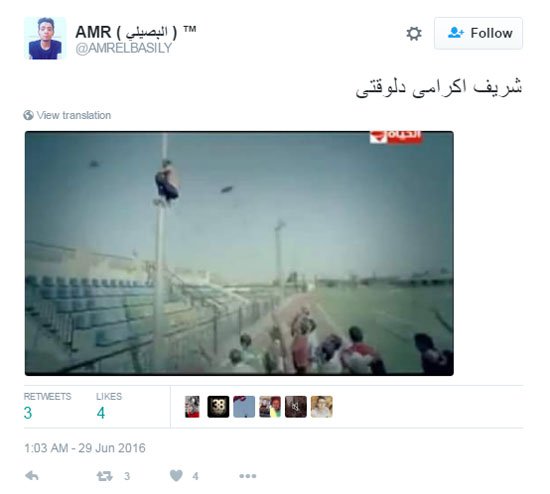Open AMR's profile picture
The image size is (550, 494).
45,38
